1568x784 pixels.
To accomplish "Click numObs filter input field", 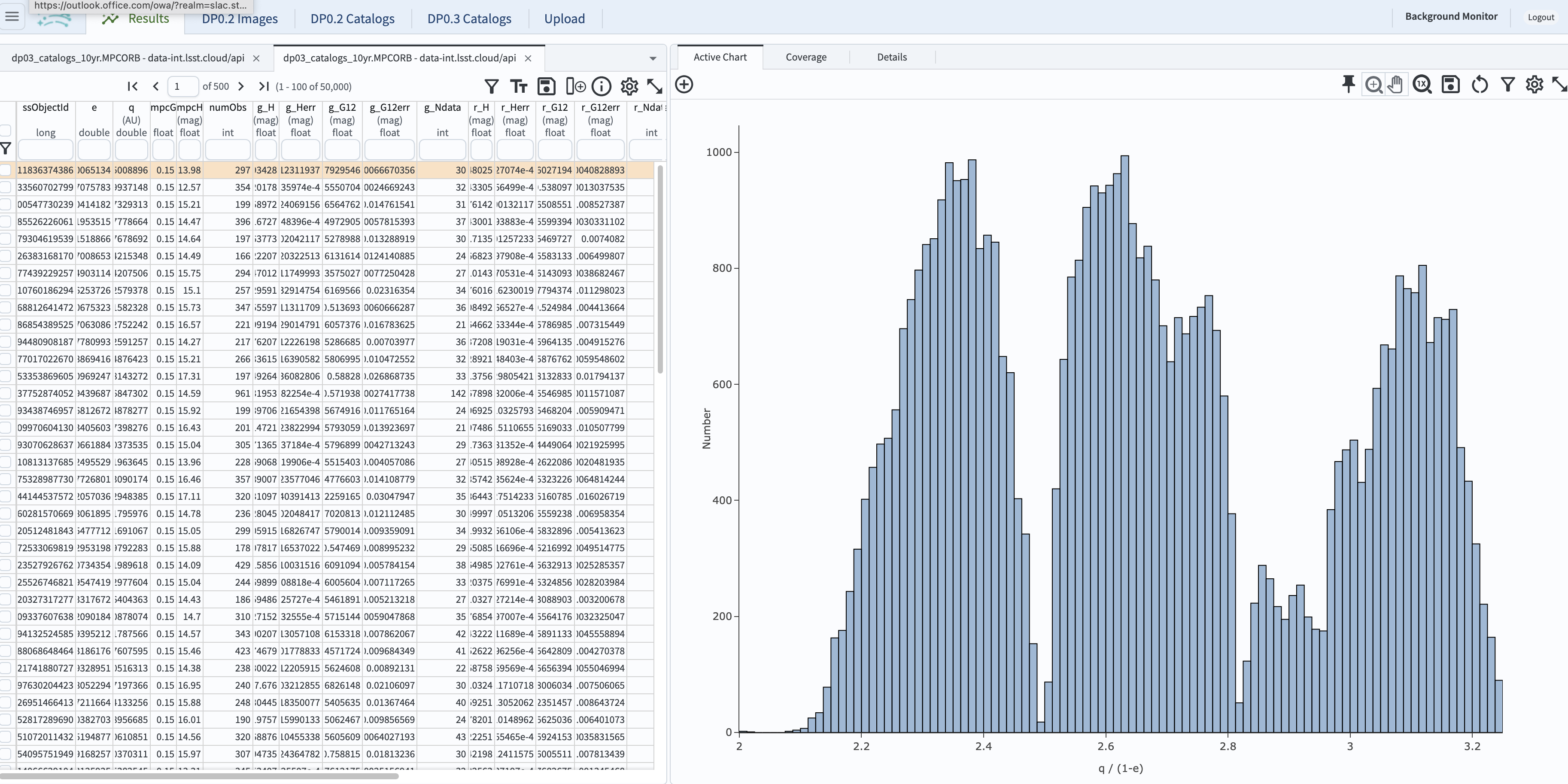I will [x=228, y=149].
